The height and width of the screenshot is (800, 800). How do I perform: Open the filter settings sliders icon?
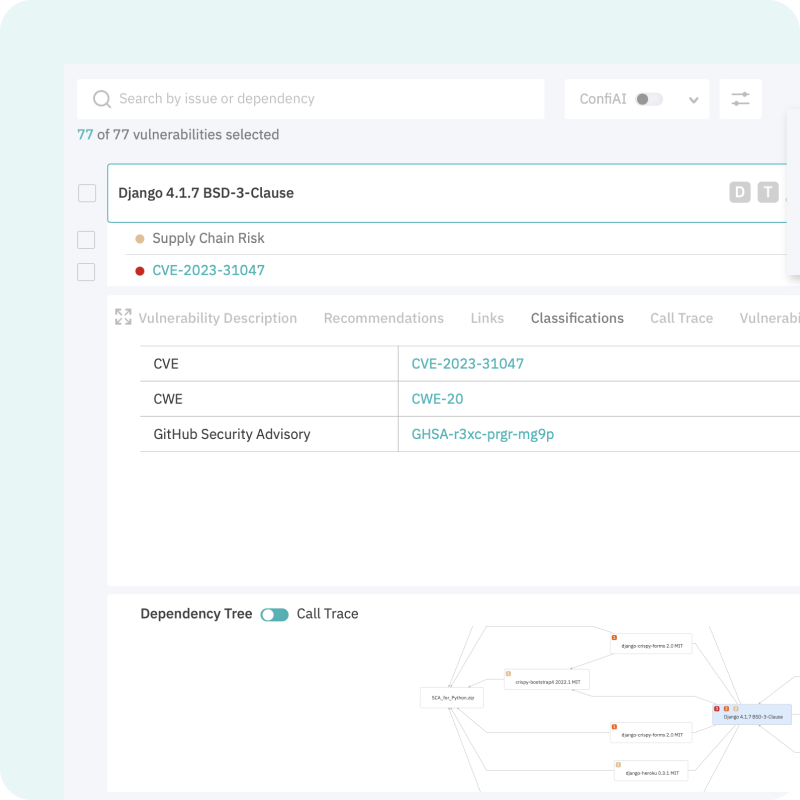(x=740, y=99)
